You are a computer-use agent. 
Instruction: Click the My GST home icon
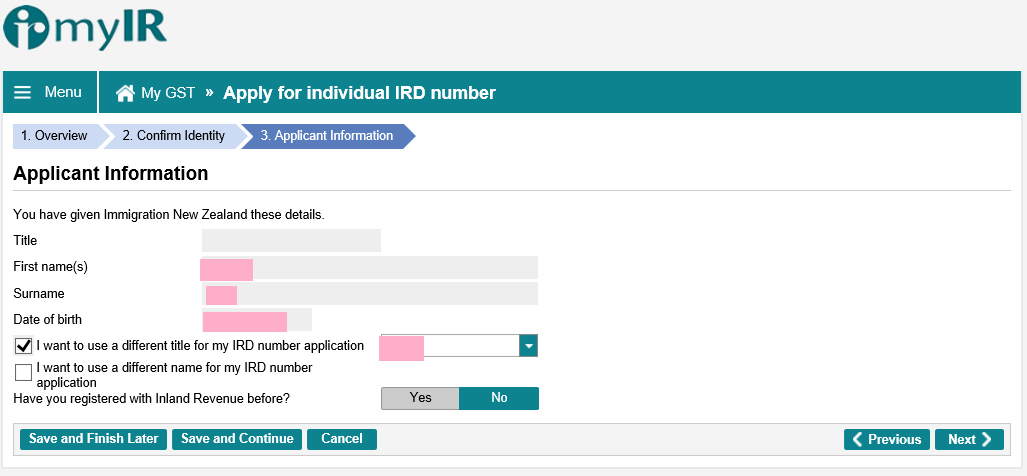125,93
